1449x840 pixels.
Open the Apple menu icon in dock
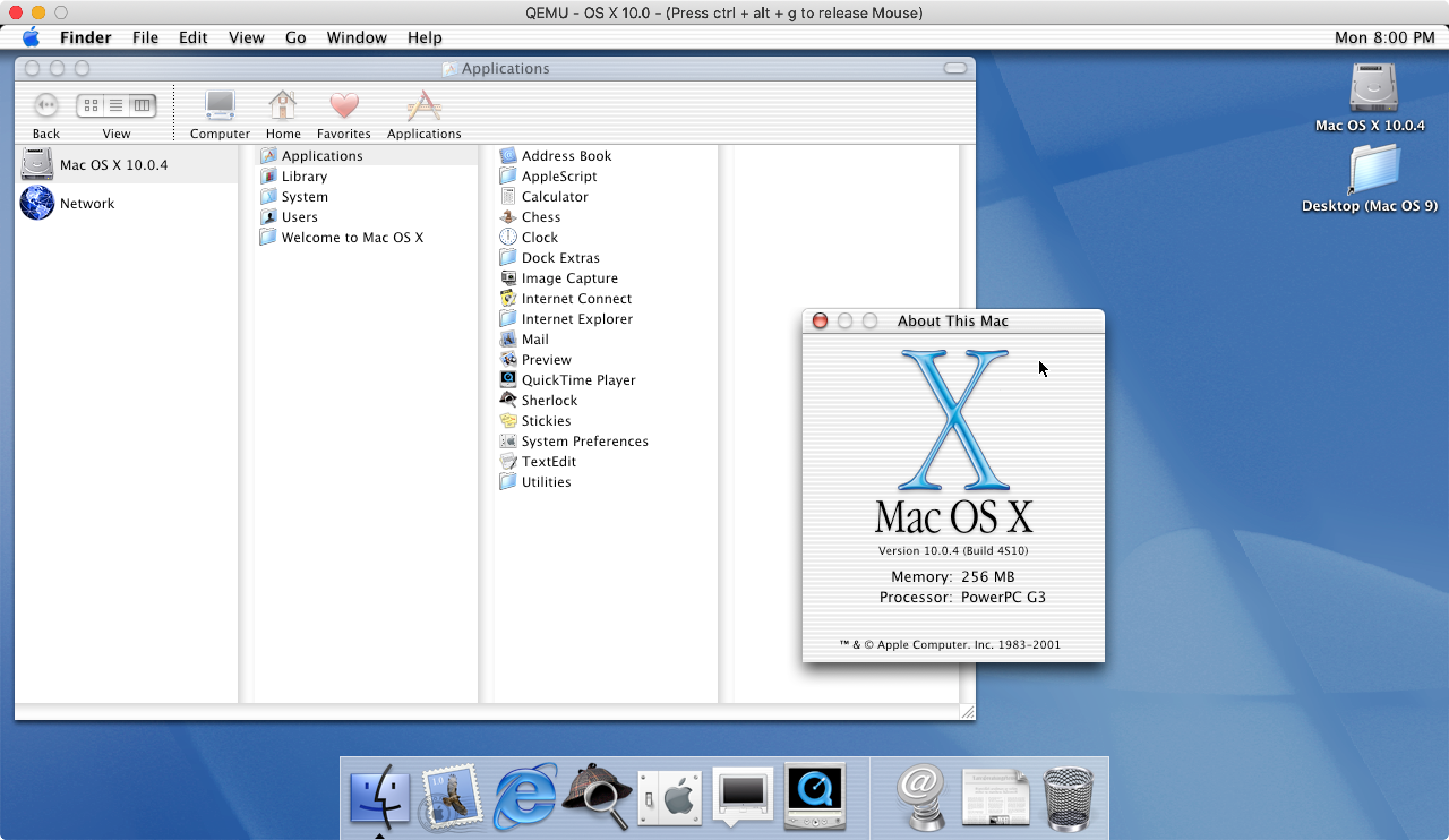pyautogui.click(x=669, y=795)
